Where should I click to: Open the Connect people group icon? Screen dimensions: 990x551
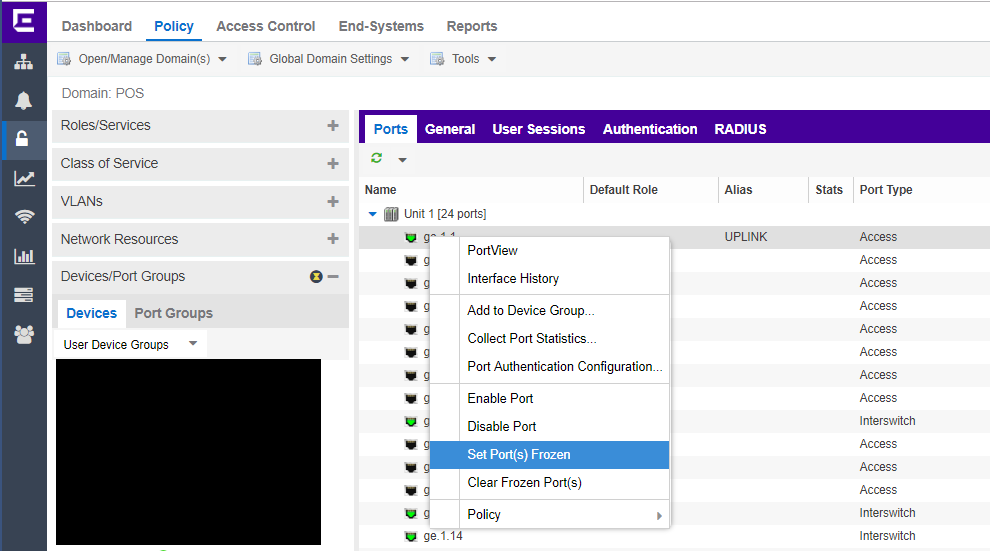(23, 334)
